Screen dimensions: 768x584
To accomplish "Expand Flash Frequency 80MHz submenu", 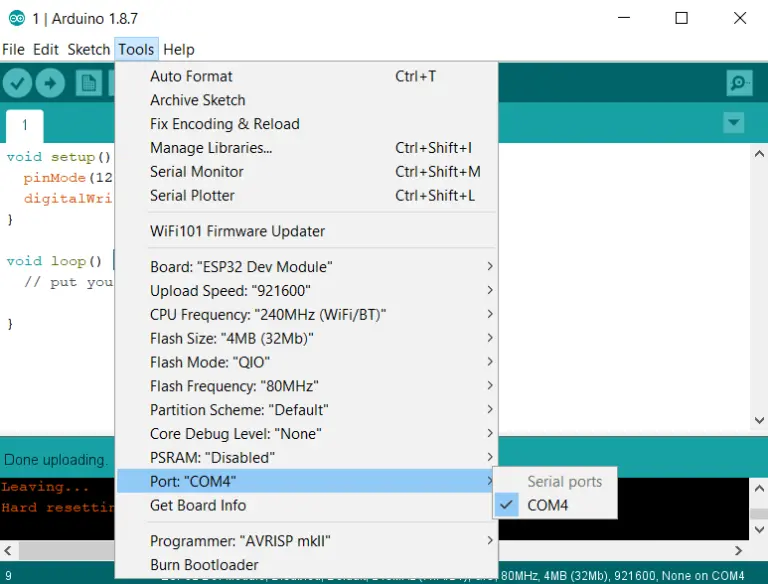I will (307, 386).
